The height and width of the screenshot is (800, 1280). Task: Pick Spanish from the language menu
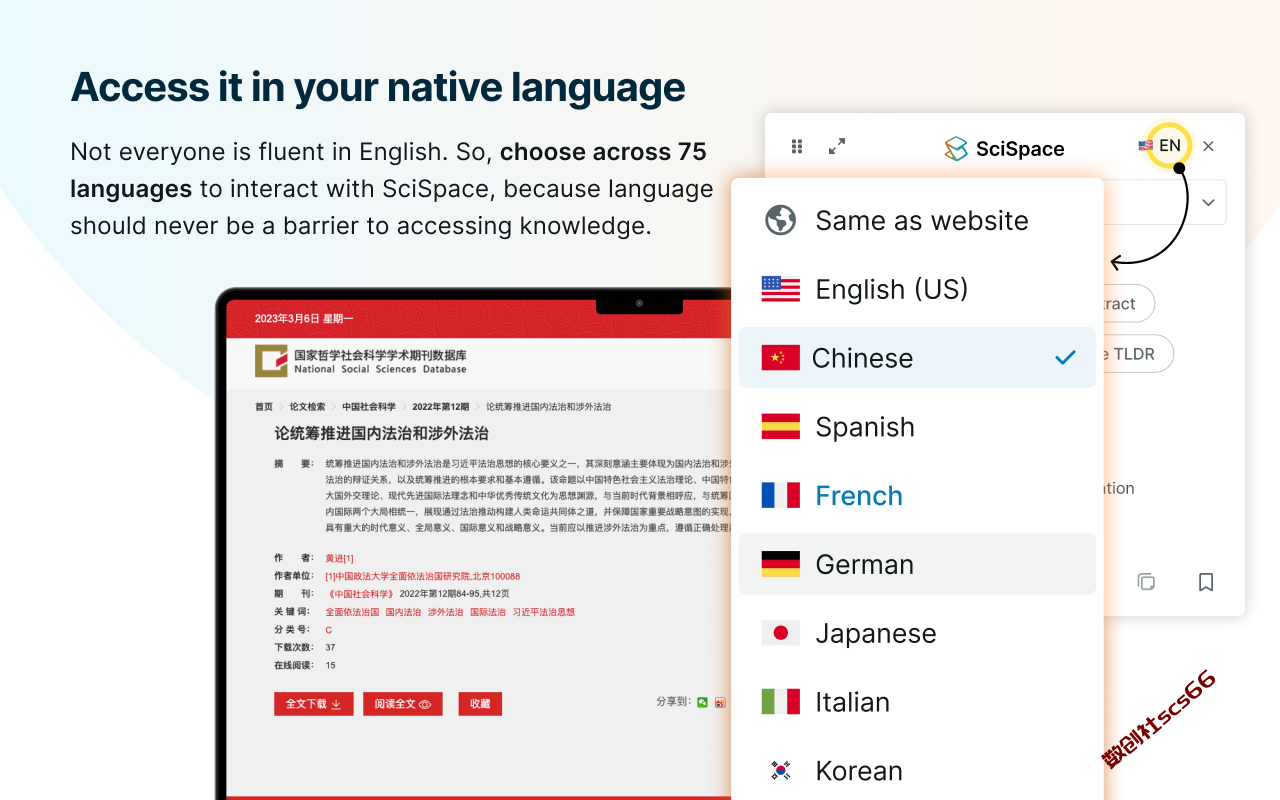(x=917, y=427)
